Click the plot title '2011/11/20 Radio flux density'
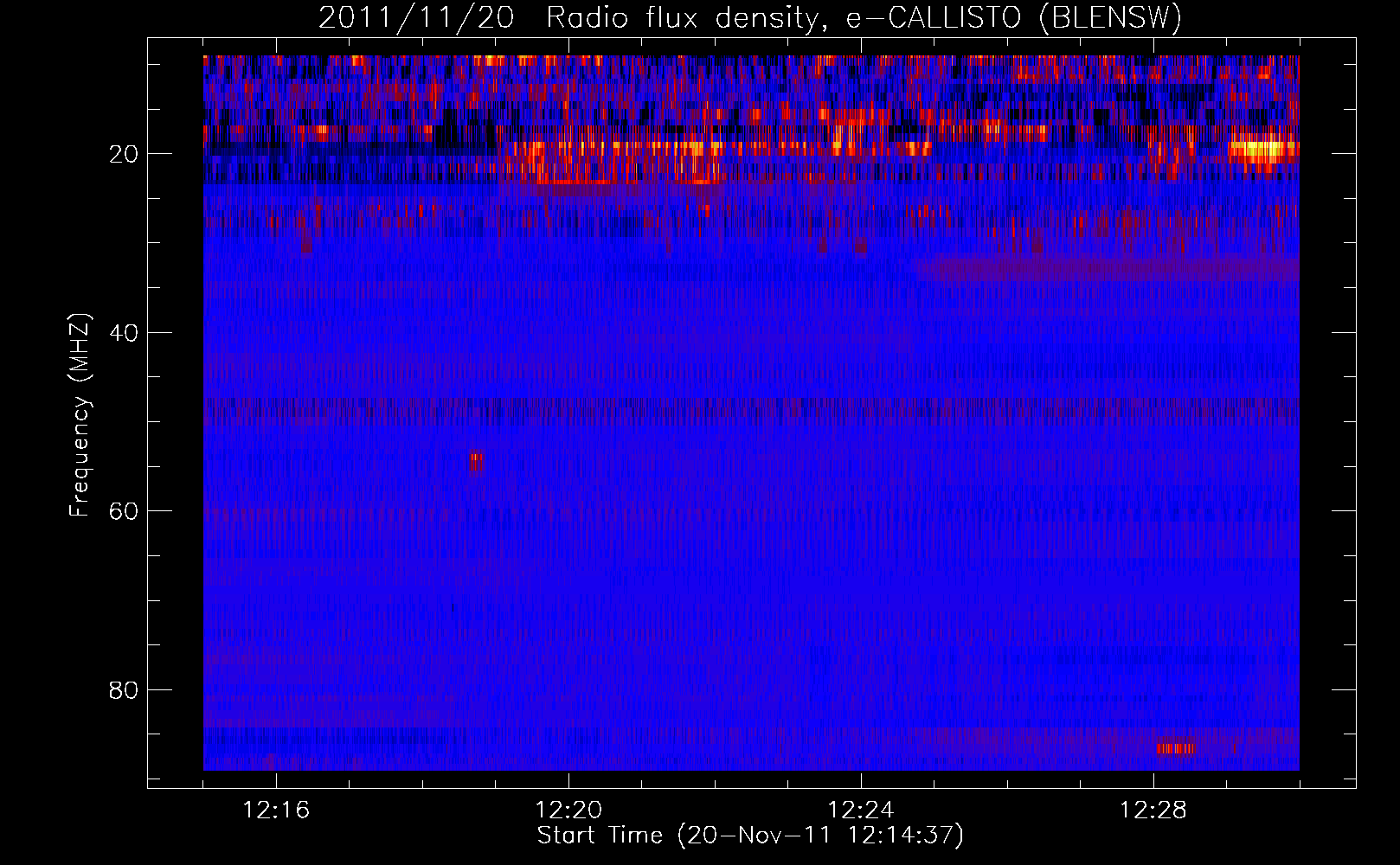The width and height of the screenshot is (1400, 865). tap(567, 17)
